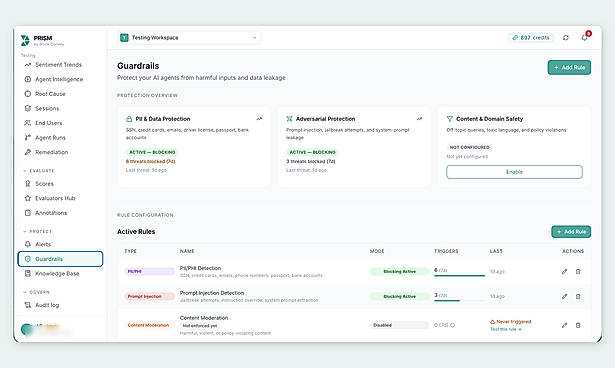This screenshot has height=368, width=615.
Task: Click the info icon beside 0 triggers
Action: [x=452, y=325]
